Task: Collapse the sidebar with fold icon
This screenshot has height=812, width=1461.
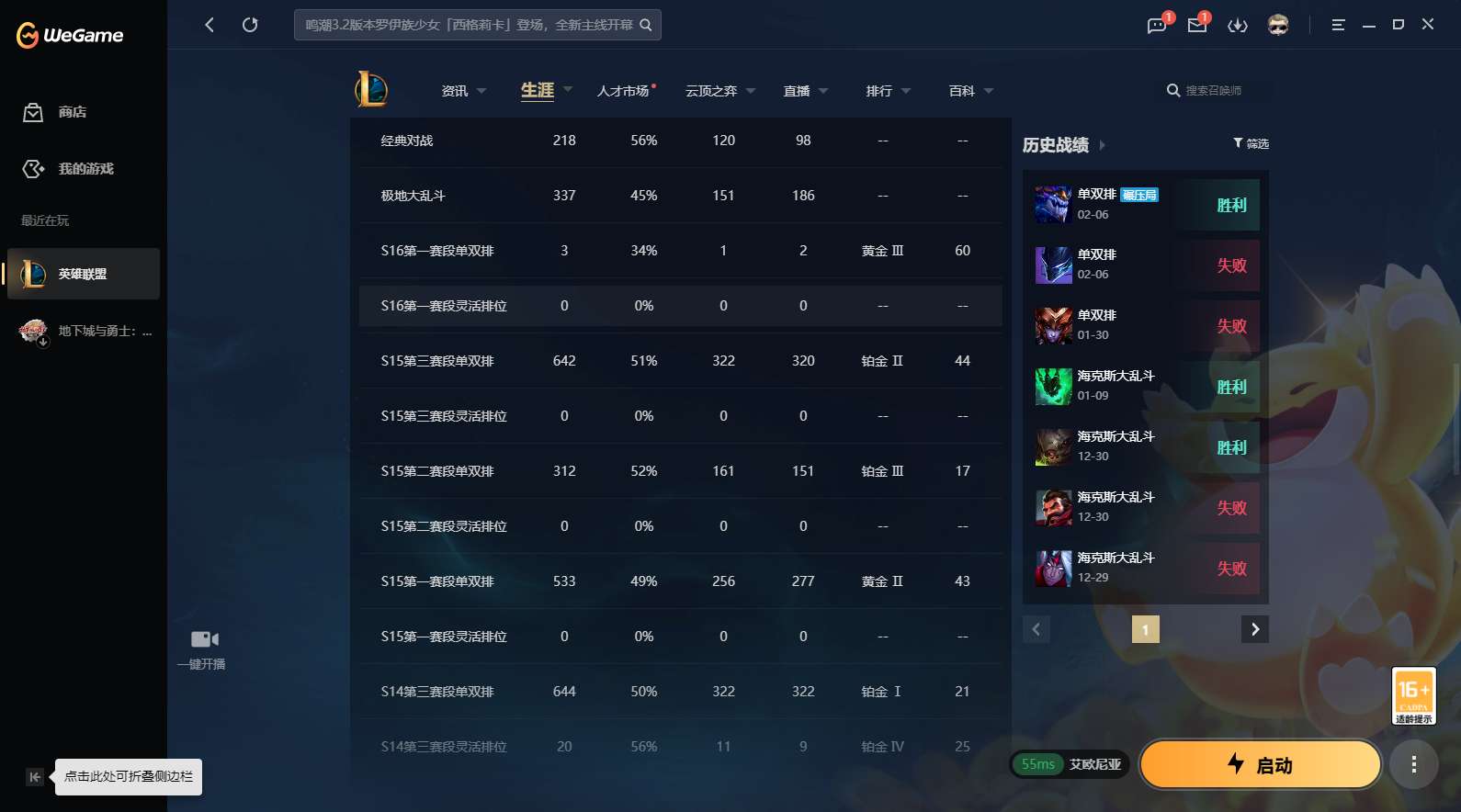Action: pos(34,777)
